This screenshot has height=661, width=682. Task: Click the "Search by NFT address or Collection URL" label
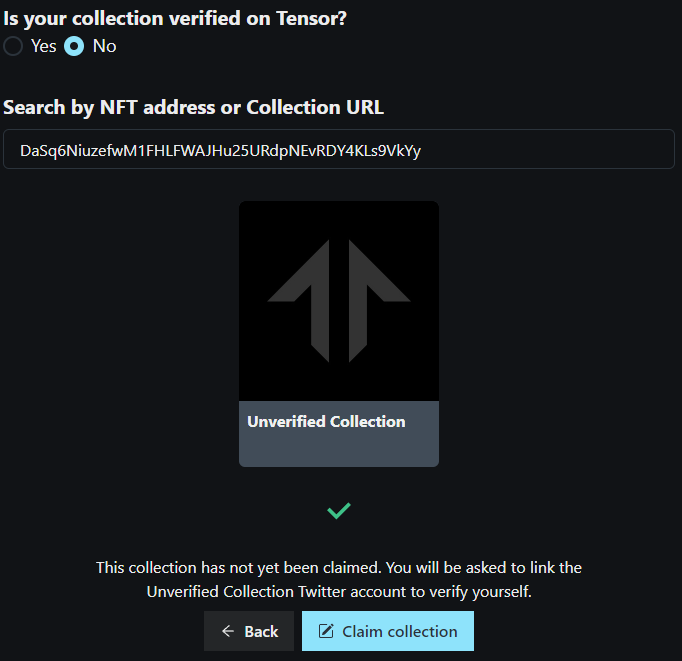(194, 107)
